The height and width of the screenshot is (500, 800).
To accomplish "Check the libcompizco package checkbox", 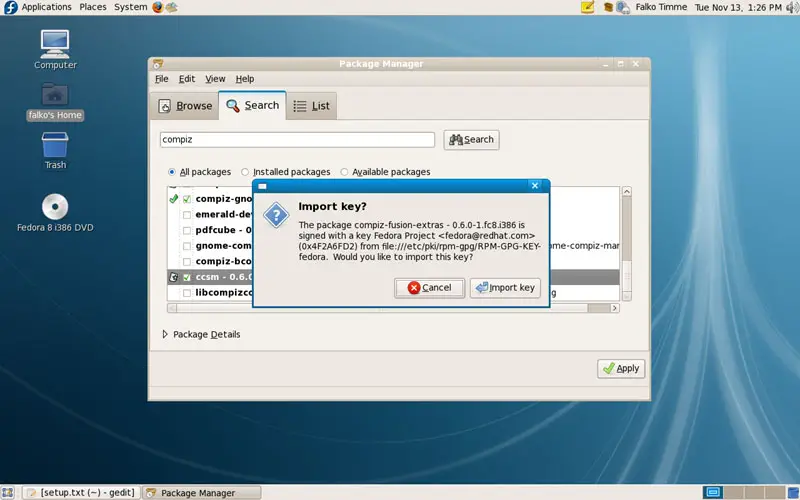I will pos(187,293).
